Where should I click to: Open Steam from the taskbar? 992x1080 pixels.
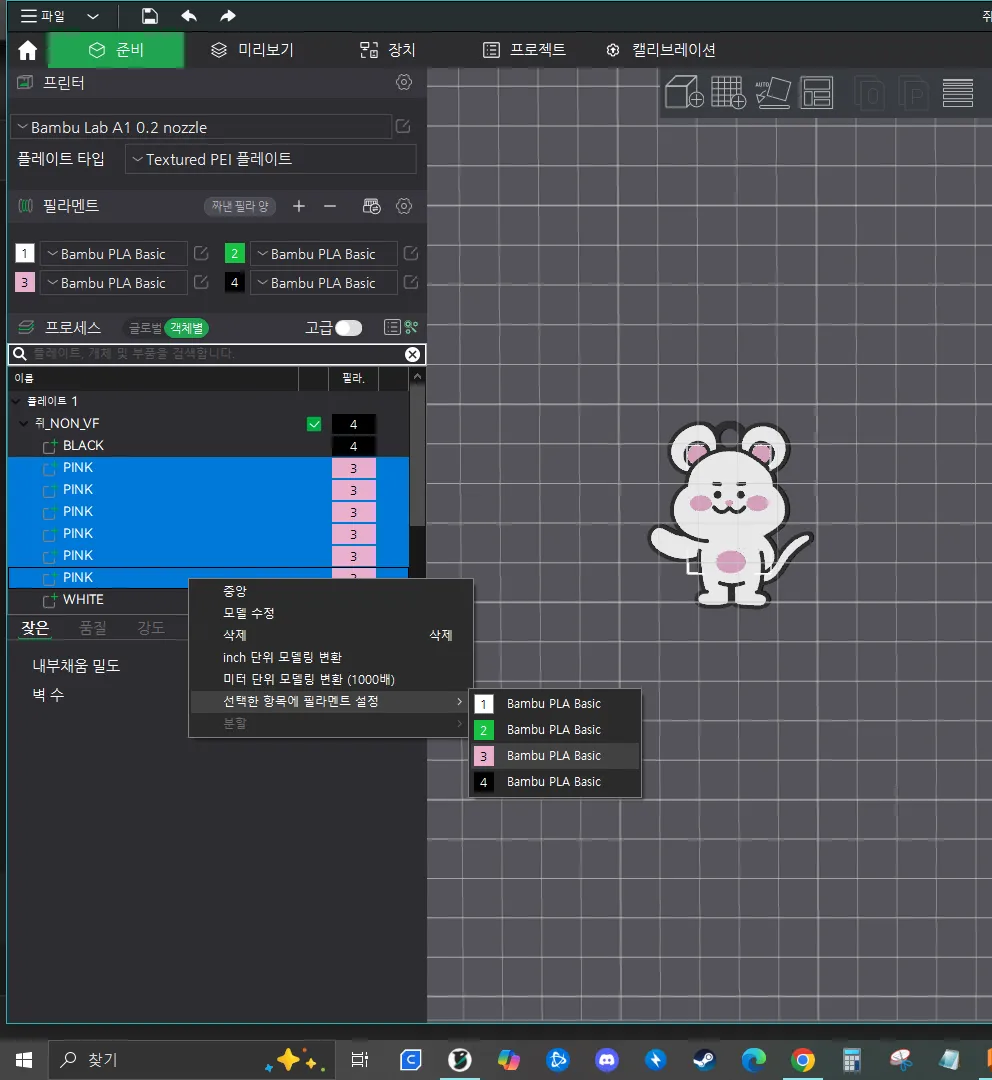coord(704,1059)
